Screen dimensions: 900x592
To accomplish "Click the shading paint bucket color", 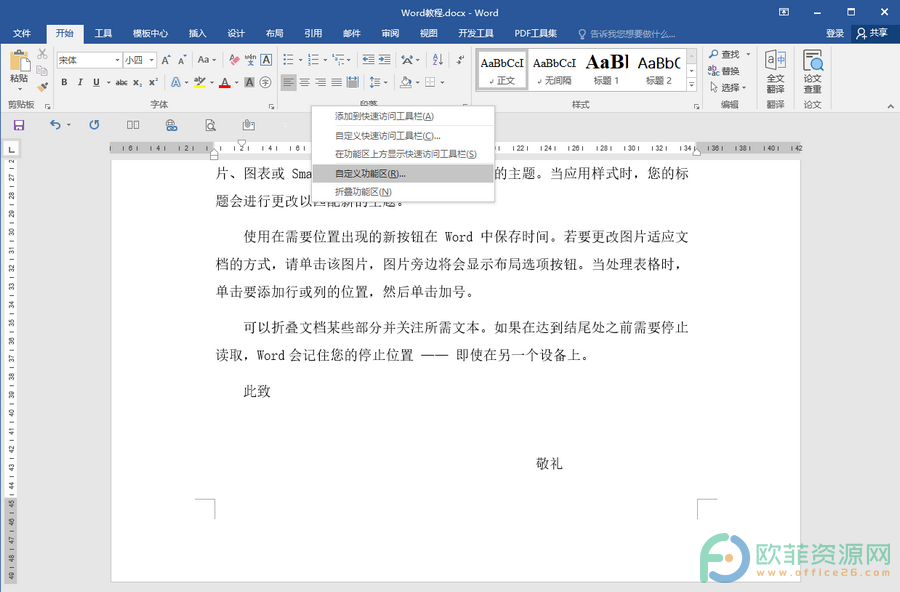I will point(406,83).
